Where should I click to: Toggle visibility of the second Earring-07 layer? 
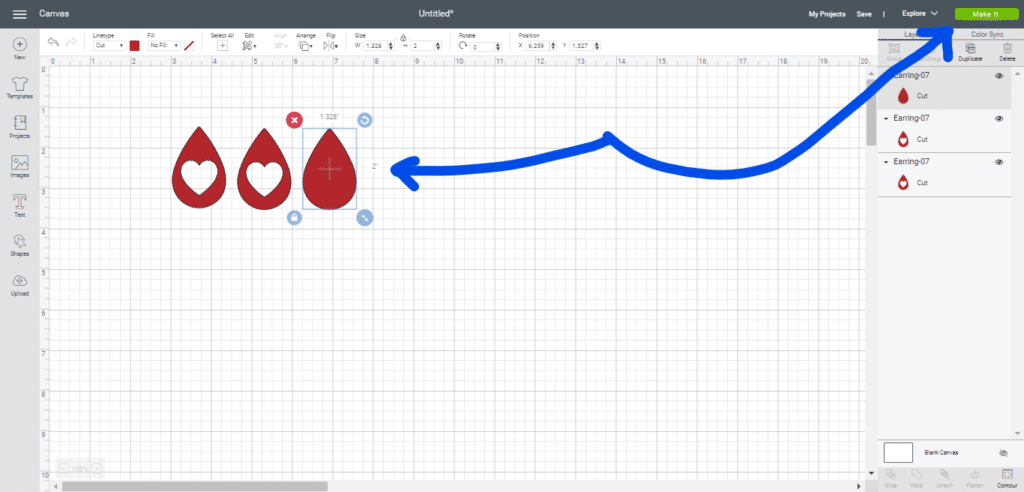click(x=999, y=119)
